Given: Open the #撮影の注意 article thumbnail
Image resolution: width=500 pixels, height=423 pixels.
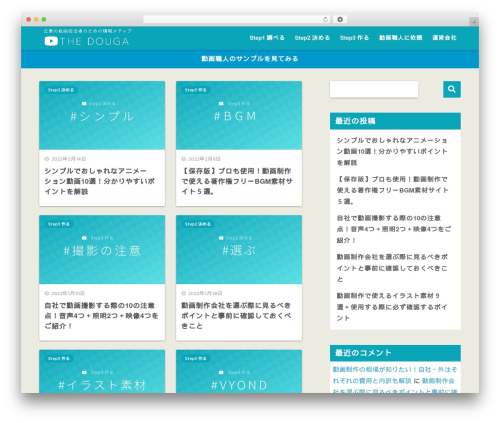Looking at the screenshot, I should pos(102,250).
